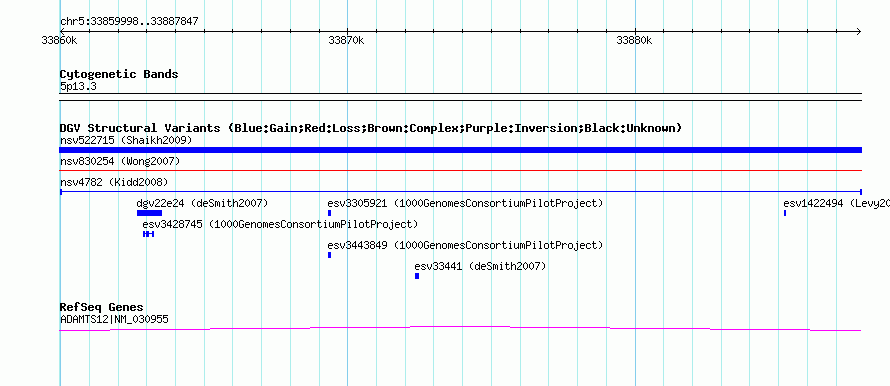890x386 pixels.
Task: Open esv3305921 variant label
Action: (465, 203)
